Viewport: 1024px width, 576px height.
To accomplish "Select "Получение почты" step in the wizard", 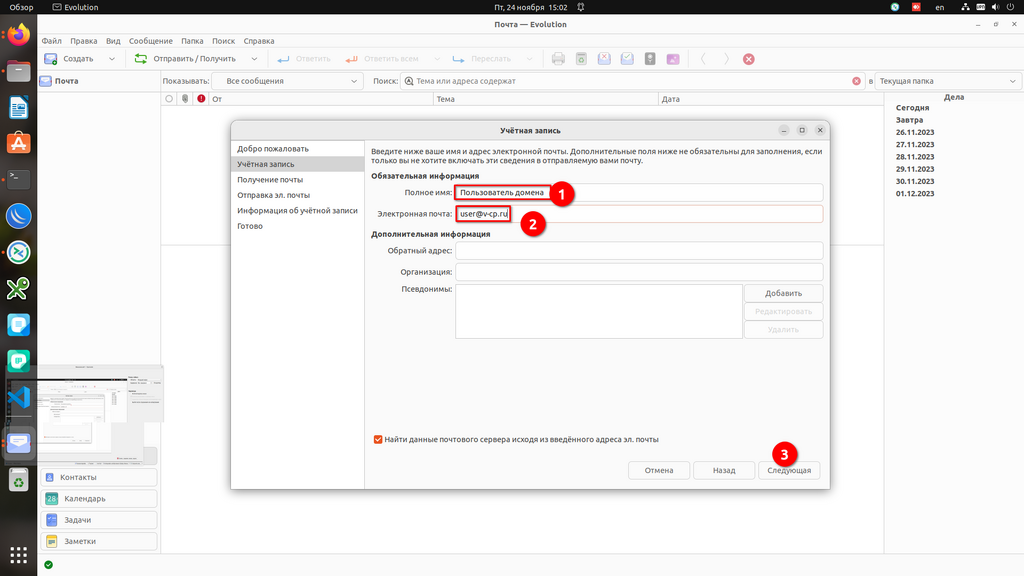I will [270, 180].
